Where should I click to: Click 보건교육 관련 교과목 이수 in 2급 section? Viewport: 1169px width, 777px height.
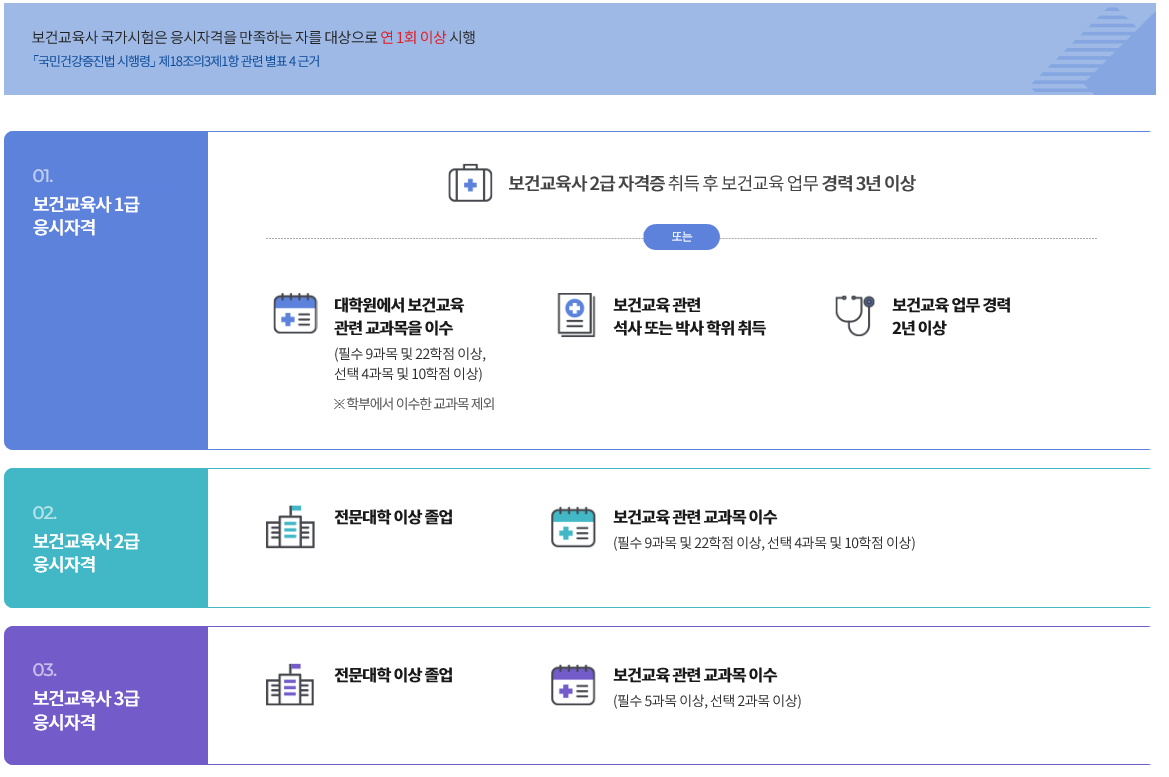coord(695,517)
